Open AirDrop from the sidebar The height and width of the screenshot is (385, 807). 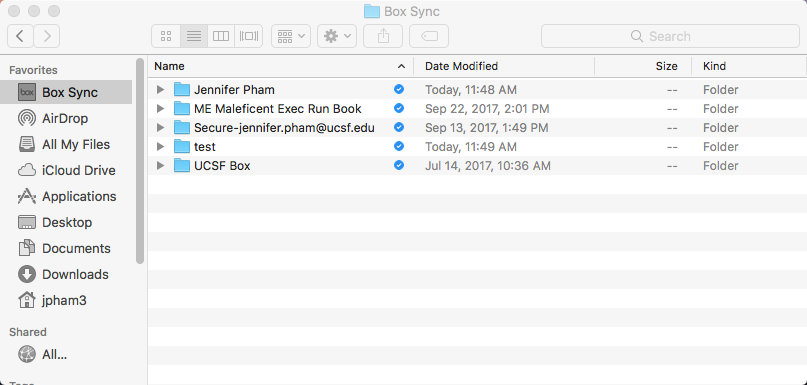point(66,118)
